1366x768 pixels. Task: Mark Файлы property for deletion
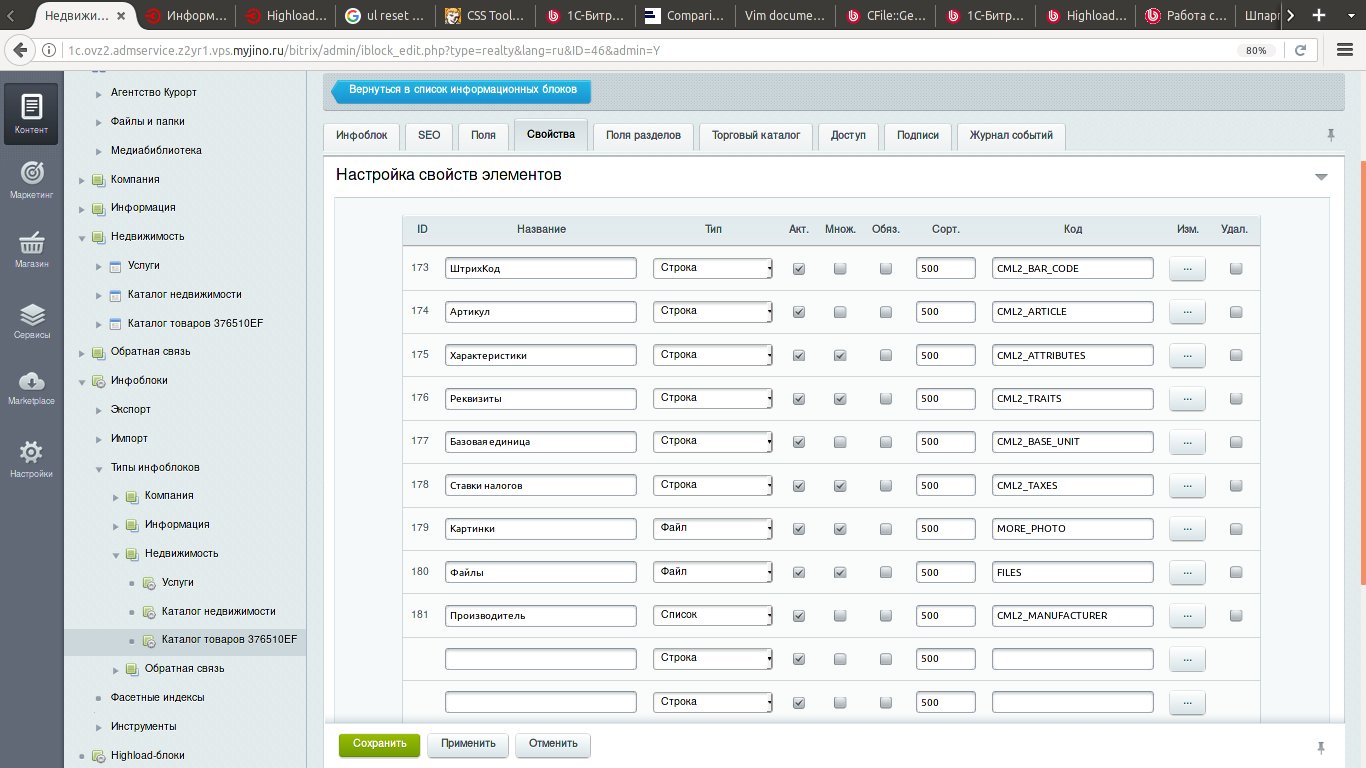(x=1236, y=572)
